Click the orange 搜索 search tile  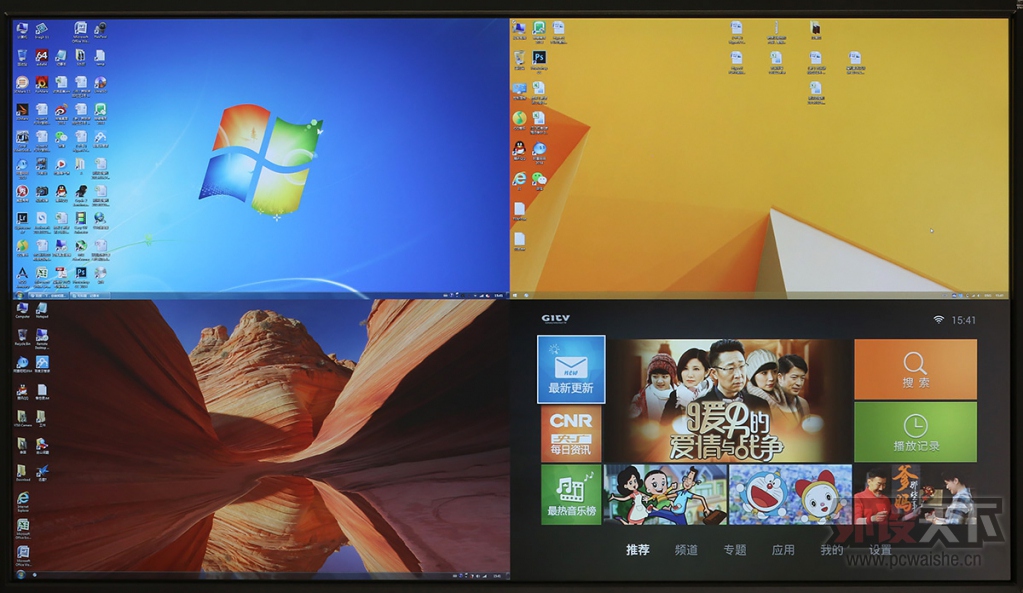tap(915, 369)
